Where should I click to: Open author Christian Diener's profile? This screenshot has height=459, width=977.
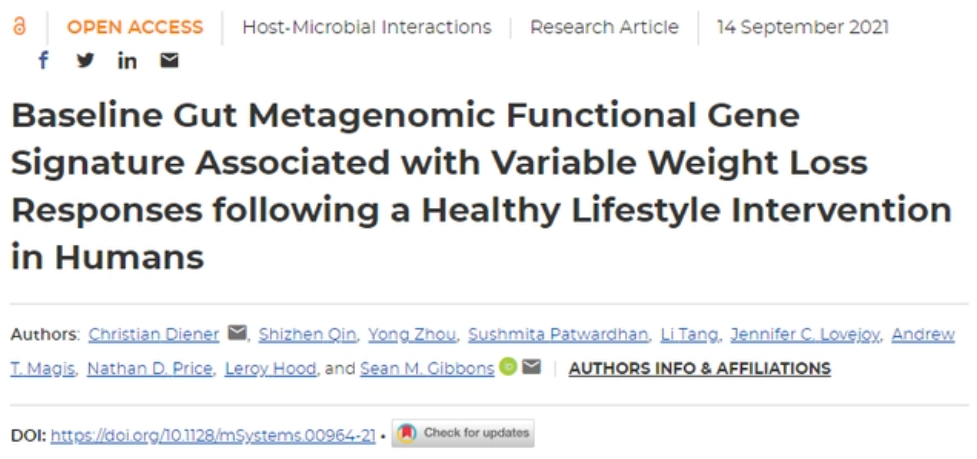(154, 334)
